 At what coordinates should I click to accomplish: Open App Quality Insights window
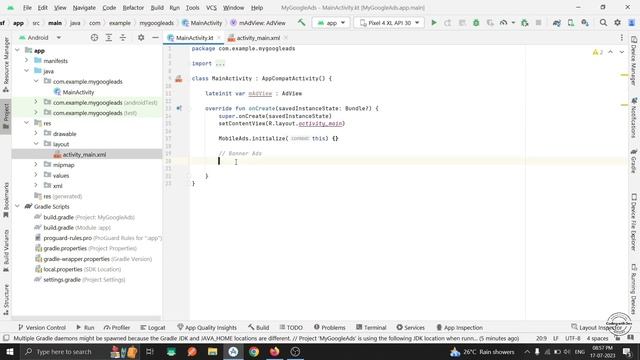[207, 327]
